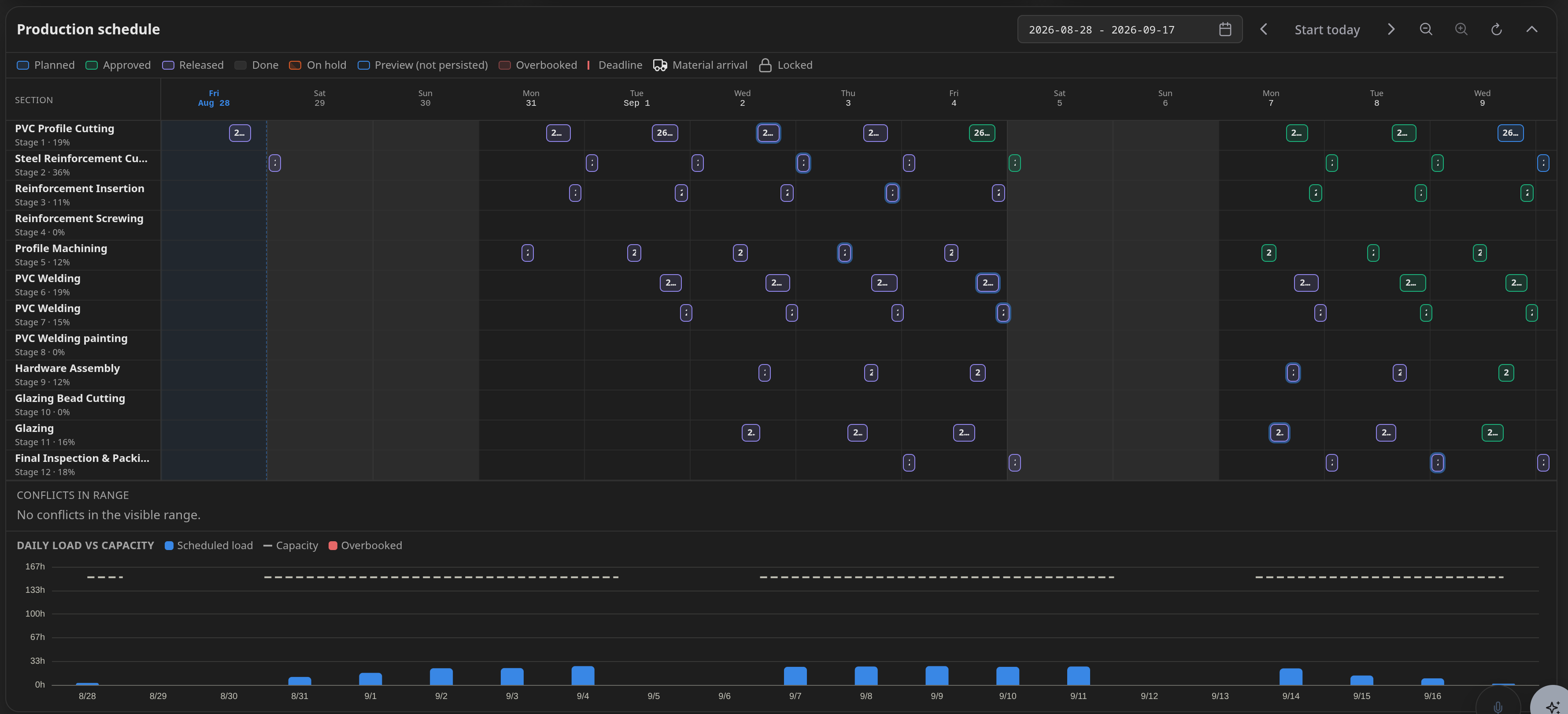Image resolution: width=1568 pixels, height=714 pixels.
Task: Click the Scheduled load chart legend
Action: click(209, 545)
